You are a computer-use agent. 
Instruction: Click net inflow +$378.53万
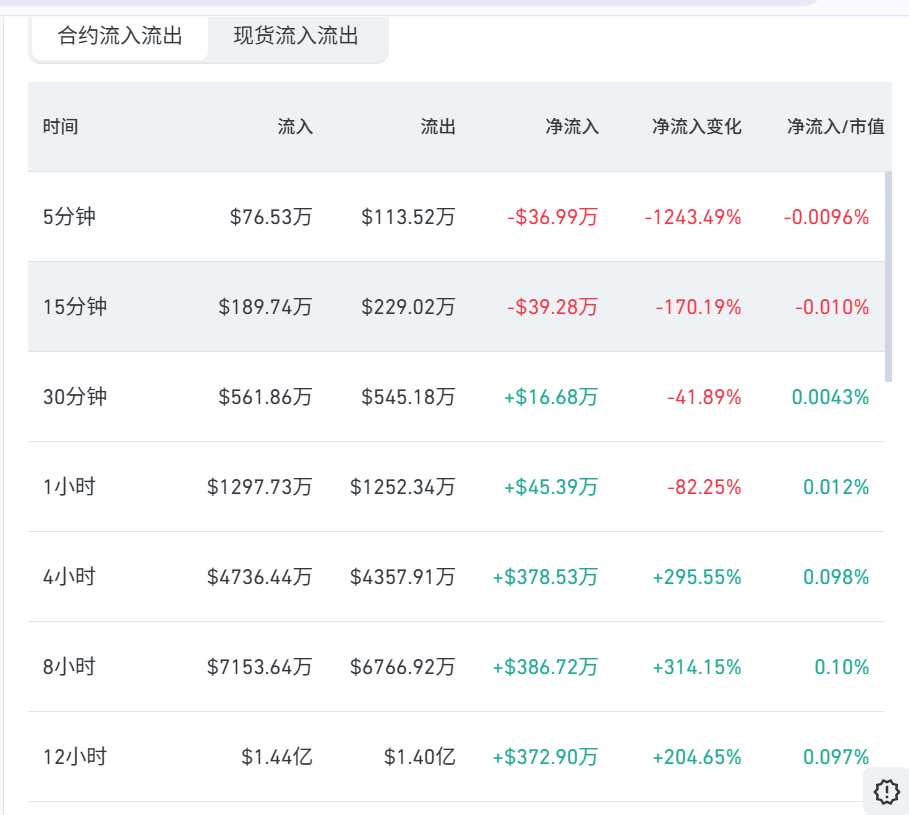pos(545,577)
